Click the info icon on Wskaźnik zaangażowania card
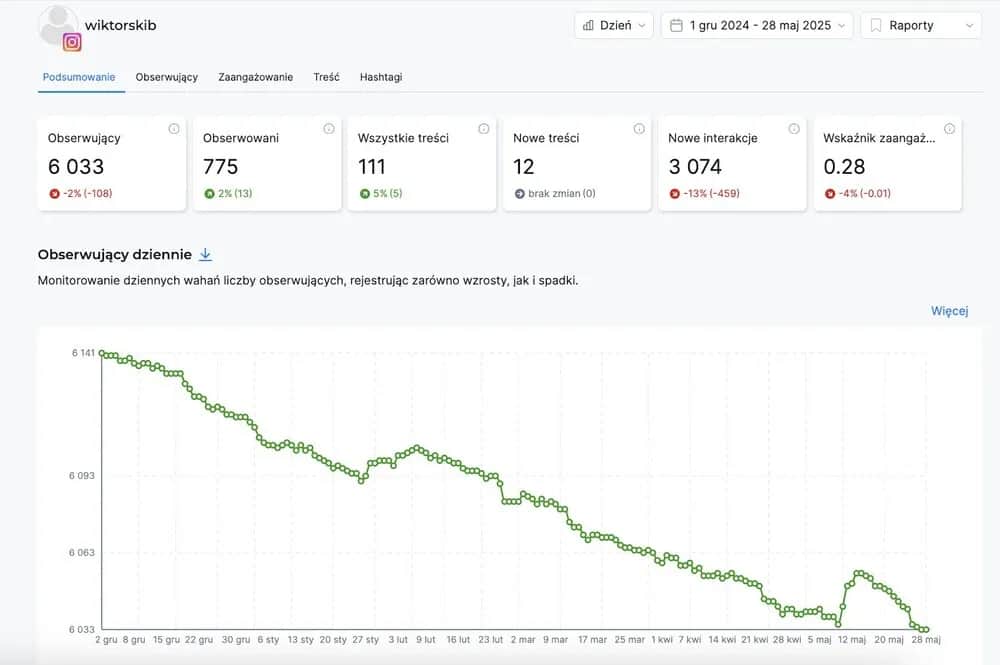 point(951,128)
